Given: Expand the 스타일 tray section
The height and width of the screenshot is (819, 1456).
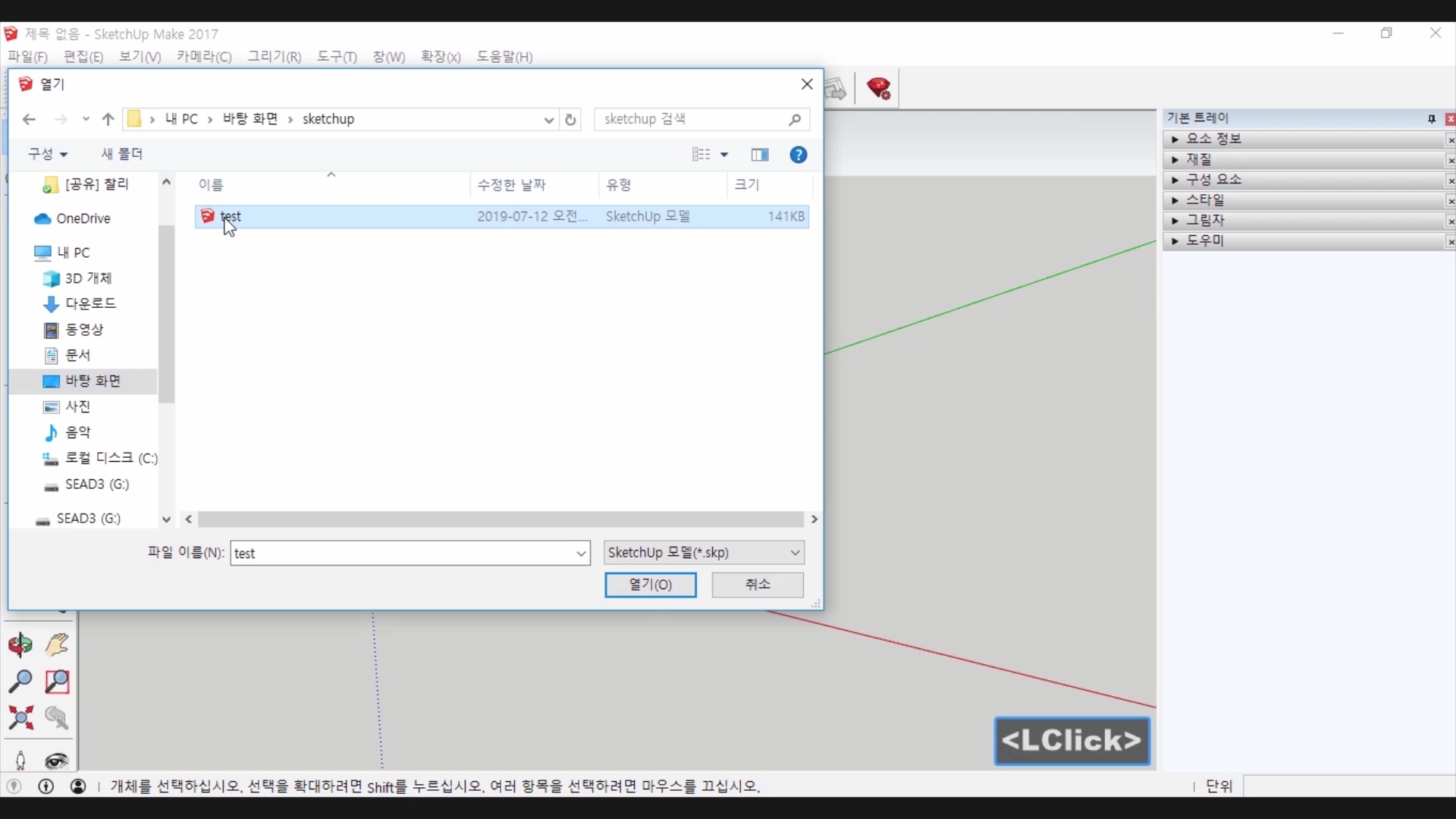Looking at the screenshot, I should pyautogui.click(x=1205, y=200).
